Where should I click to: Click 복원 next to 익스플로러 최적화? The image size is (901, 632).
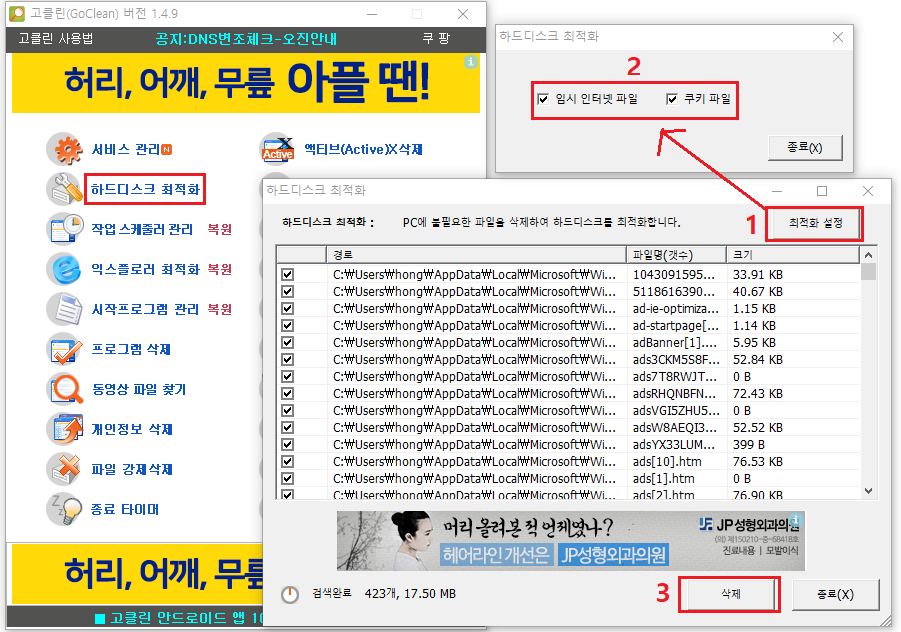pyautogui.click(x=220, y=269)
